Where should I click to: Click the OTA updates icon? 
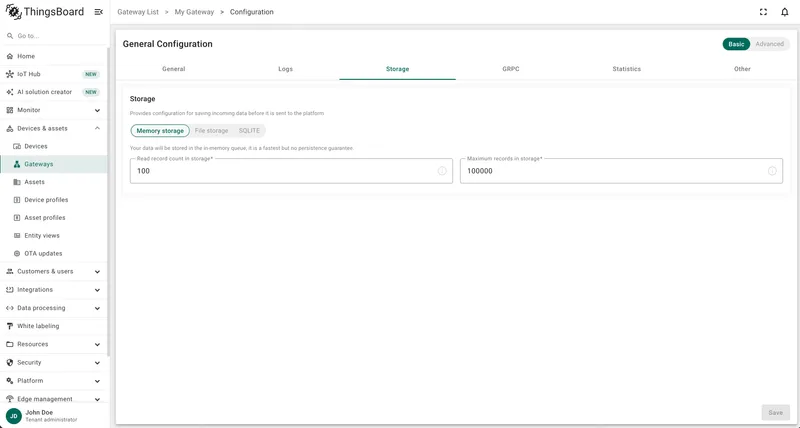(17, 254)
